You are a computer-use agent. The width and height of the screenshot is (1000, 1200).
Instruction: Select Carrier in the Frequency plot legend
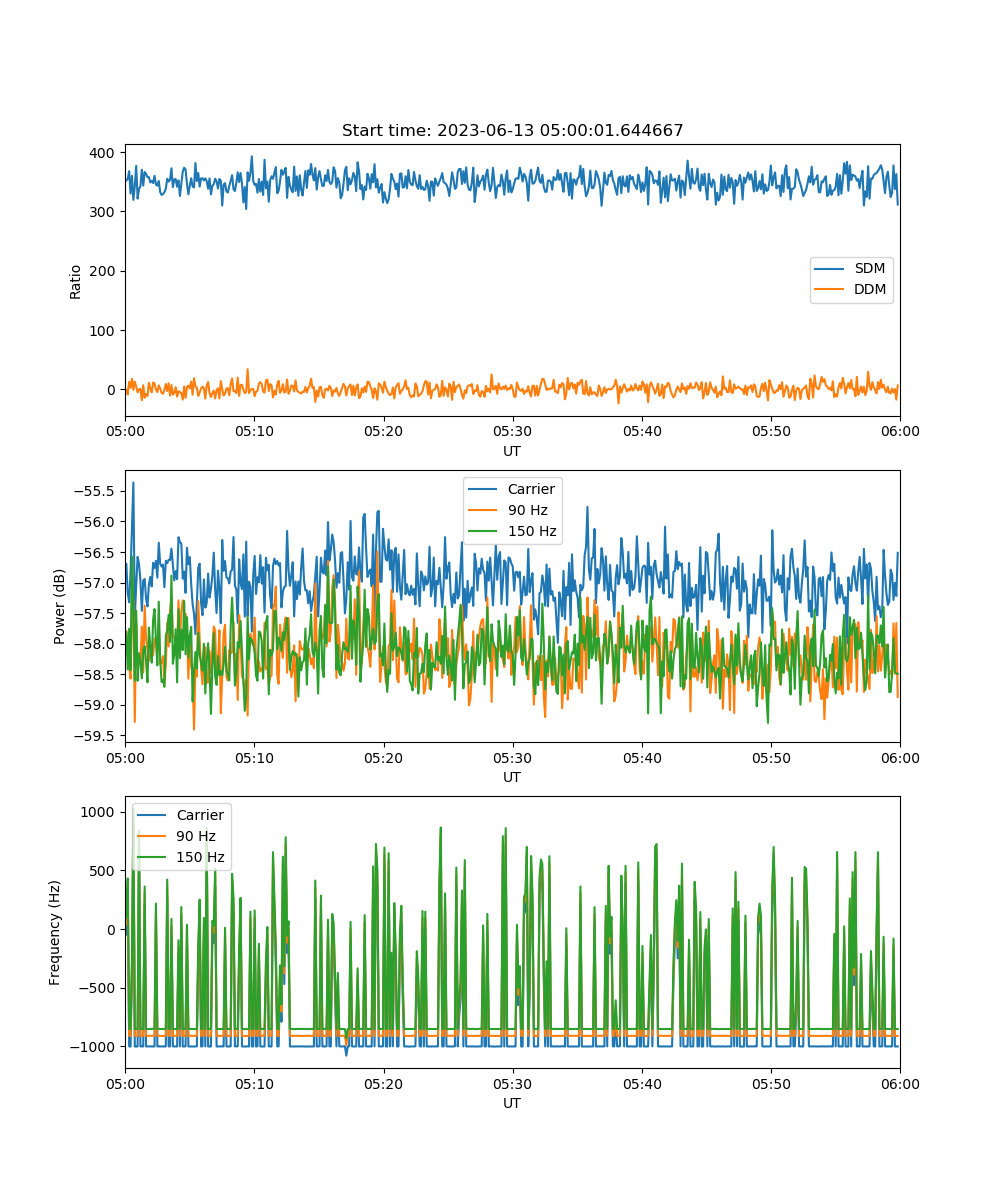[x=200, y=815]
